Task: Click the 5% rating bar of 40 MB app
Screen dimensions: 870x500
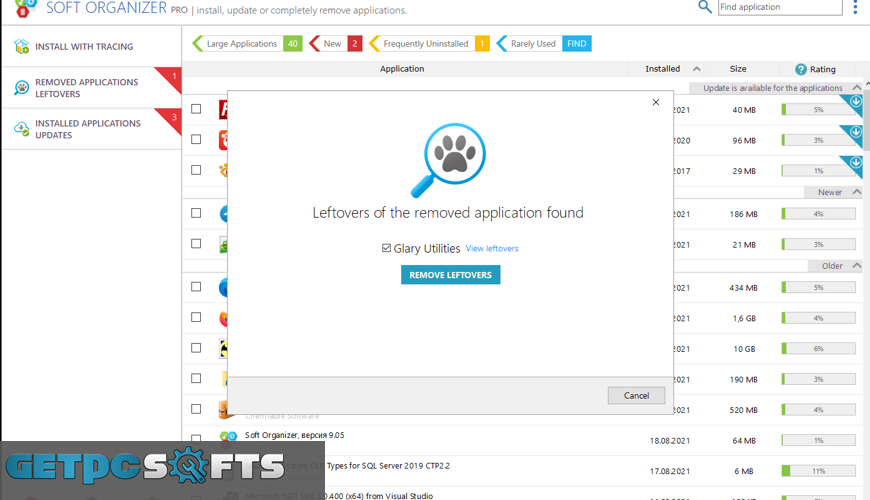Action: click(818, 110)
